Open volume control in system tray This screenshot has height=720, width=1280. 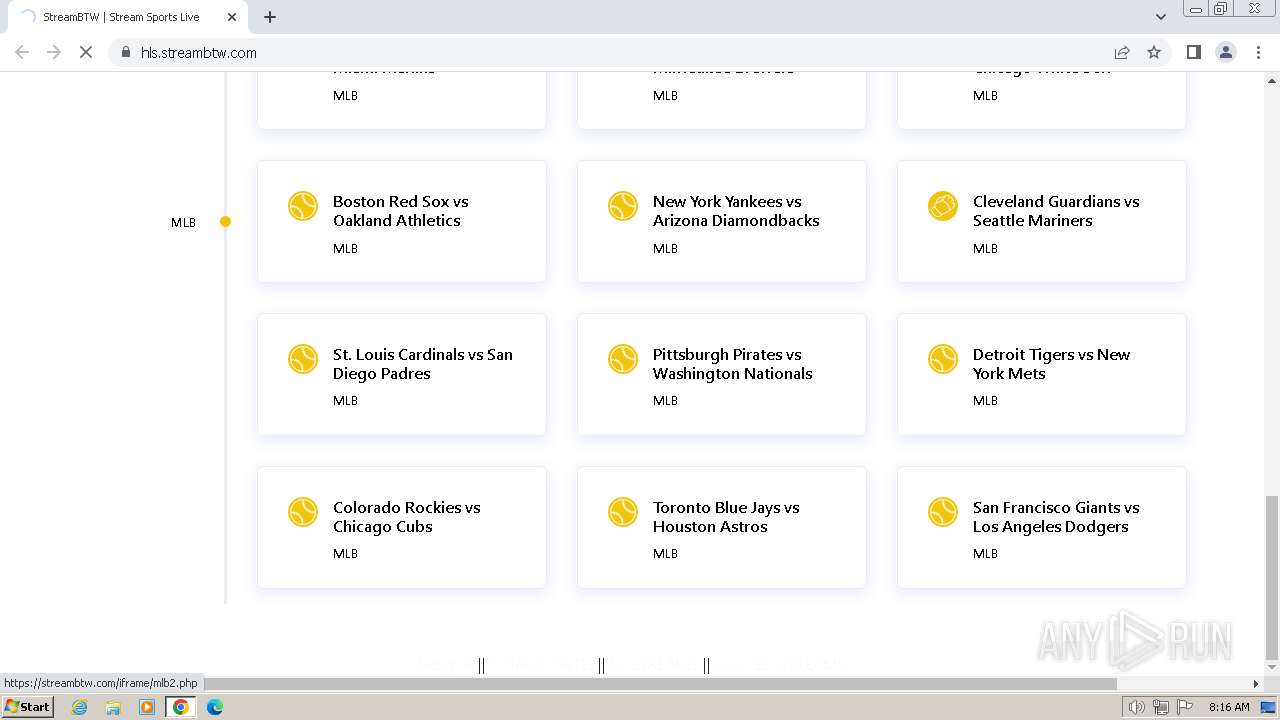coord(1136,707)
